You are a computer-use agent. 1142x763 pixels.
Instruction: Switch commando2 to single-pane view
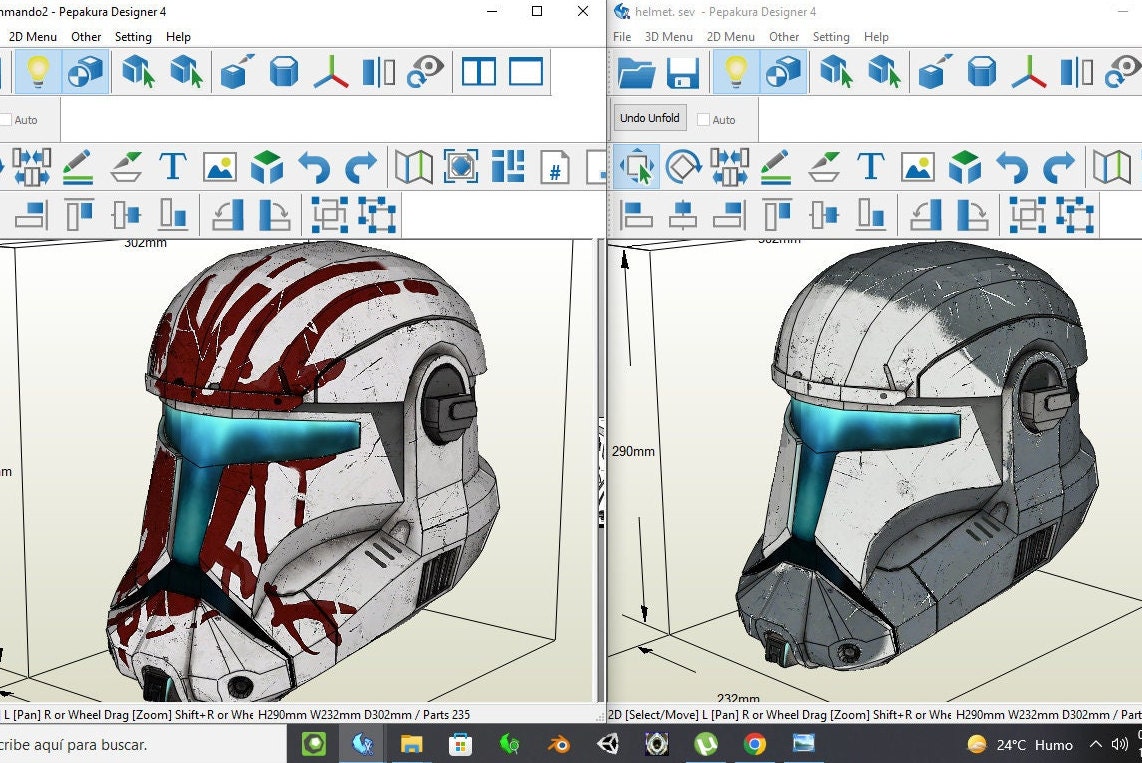coord(526,72)
